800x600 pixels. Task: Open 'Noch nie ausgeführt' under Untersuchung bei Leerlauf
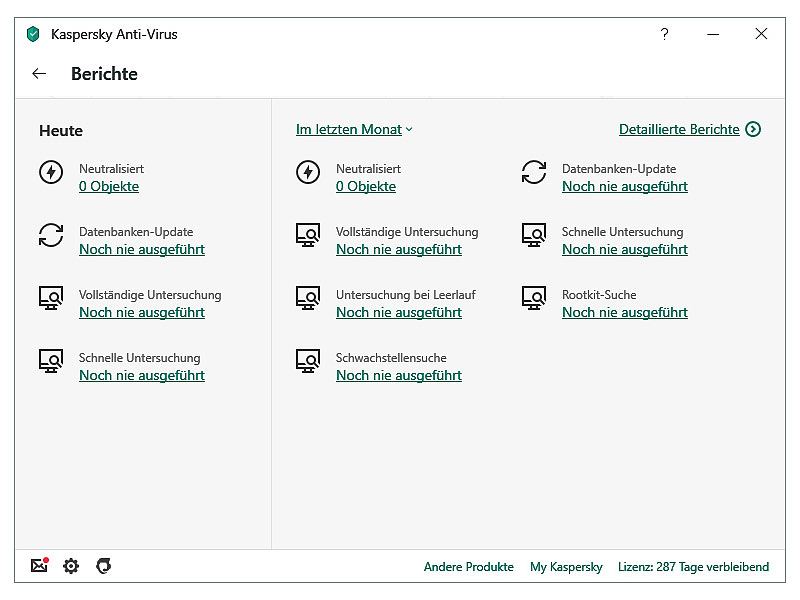pos(399,312)
